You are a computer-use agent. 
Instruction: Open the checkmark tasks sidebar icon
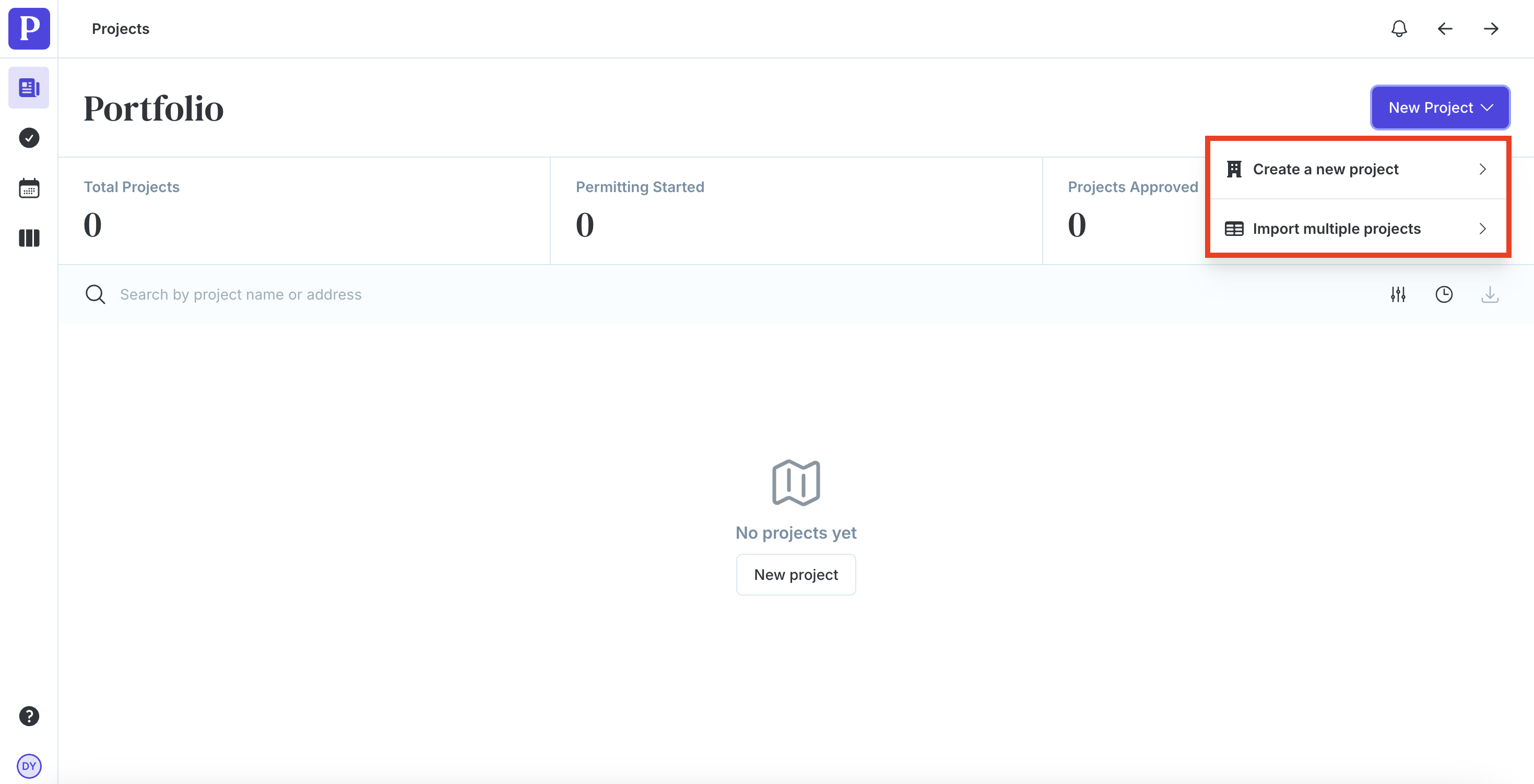pos(29,138)
